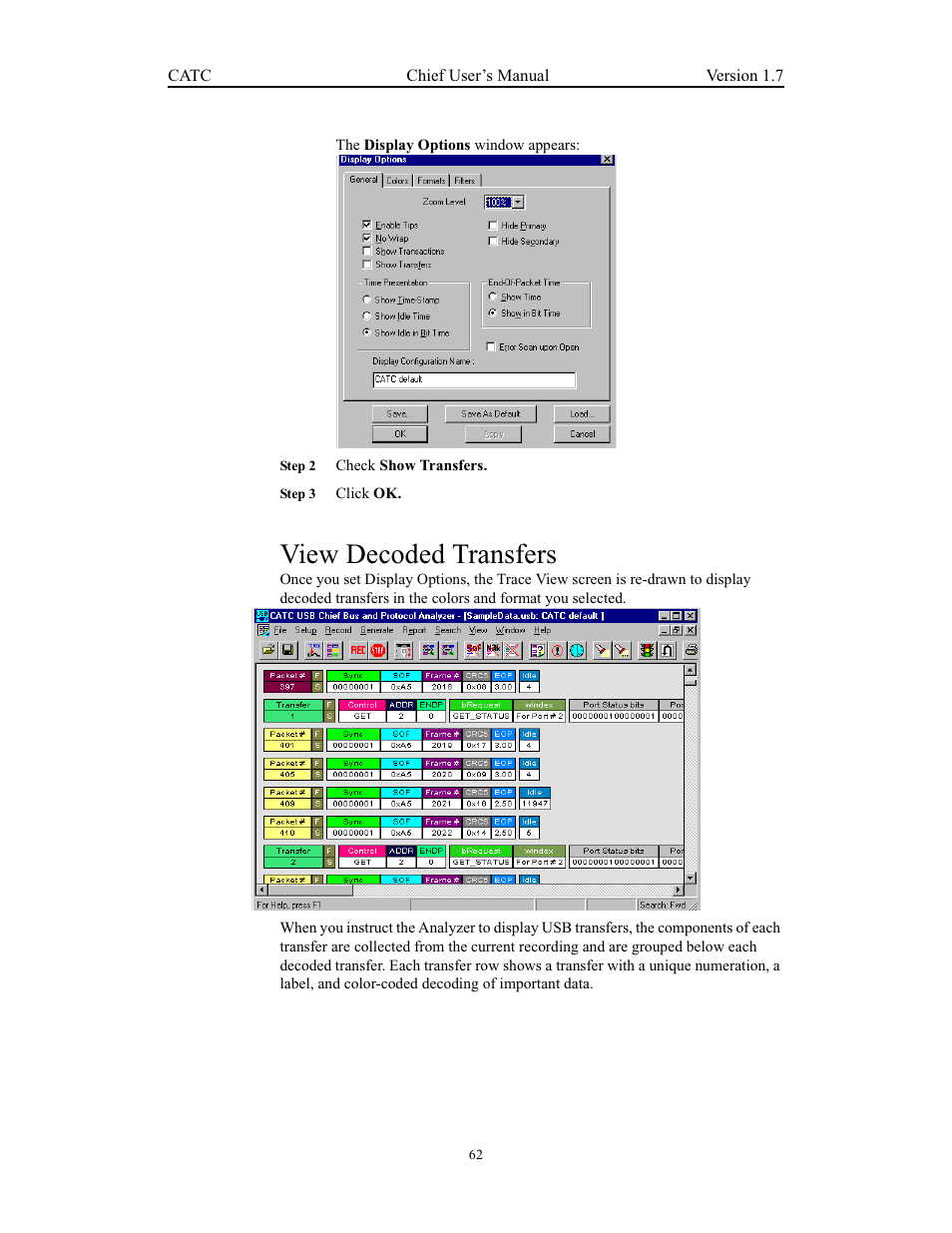This screenshot has height=1233, width=952.
Task: Click the trace view horizontal scroll left arrow
Action: tap(262, 890)
